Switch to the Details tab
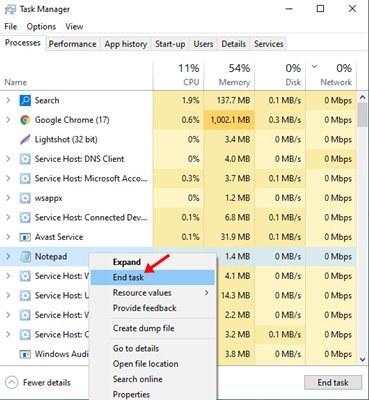The image size is (369, 400). click(x=234, y=44)
